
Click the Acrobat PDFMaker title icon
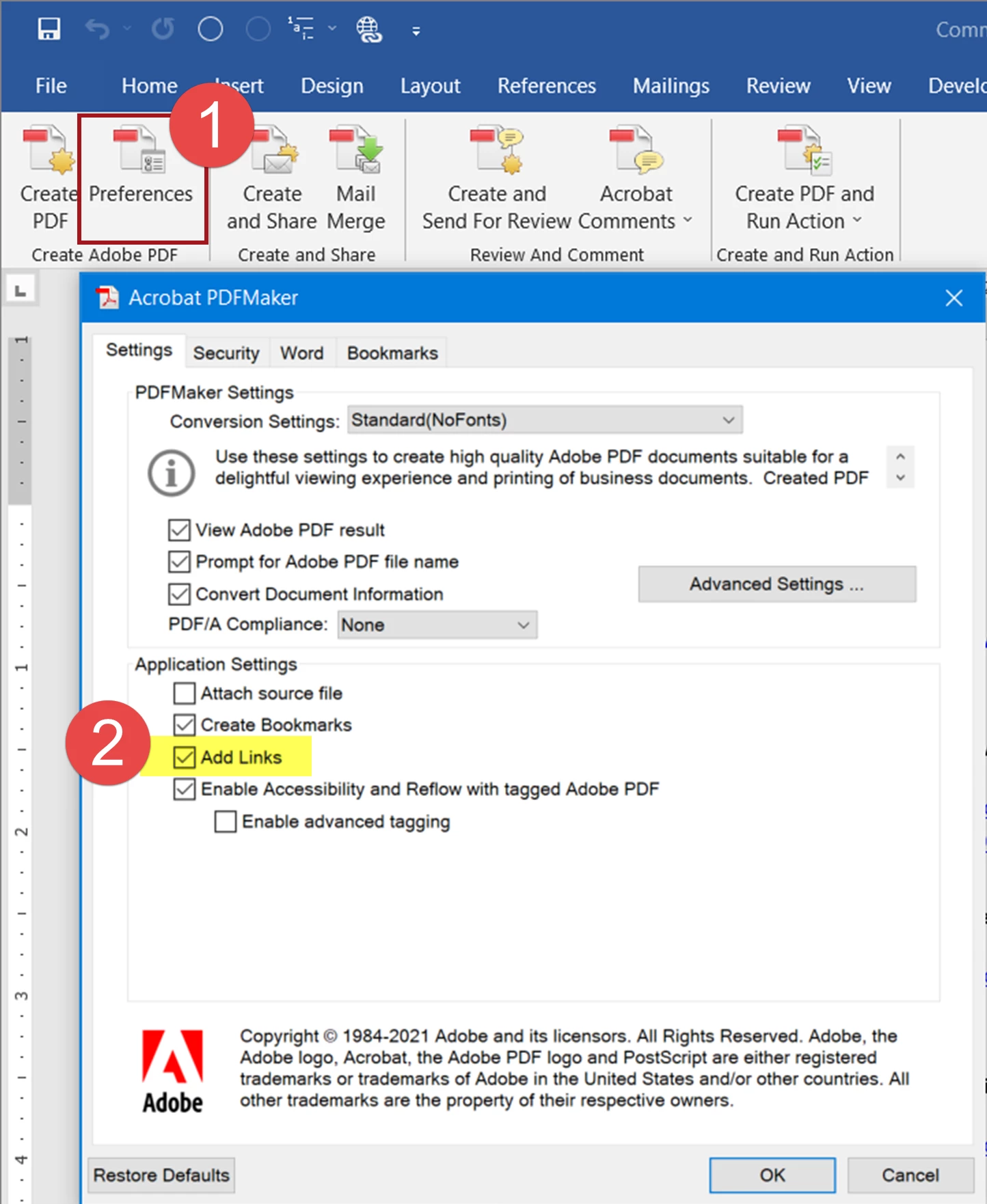107,298
